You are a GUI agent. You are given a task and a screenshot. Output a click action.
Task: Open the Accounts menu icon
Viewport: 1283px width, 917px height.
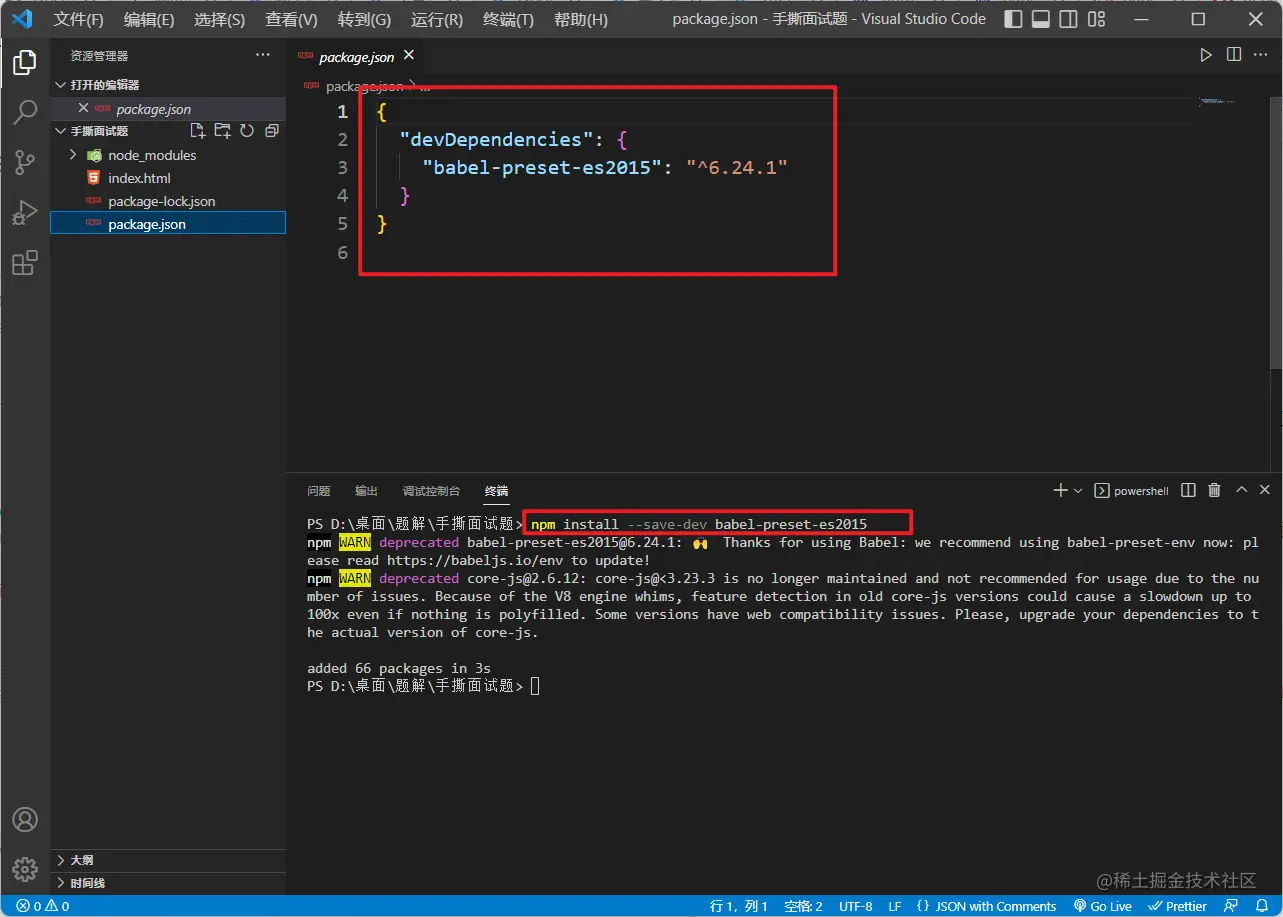tap(25, 819)
